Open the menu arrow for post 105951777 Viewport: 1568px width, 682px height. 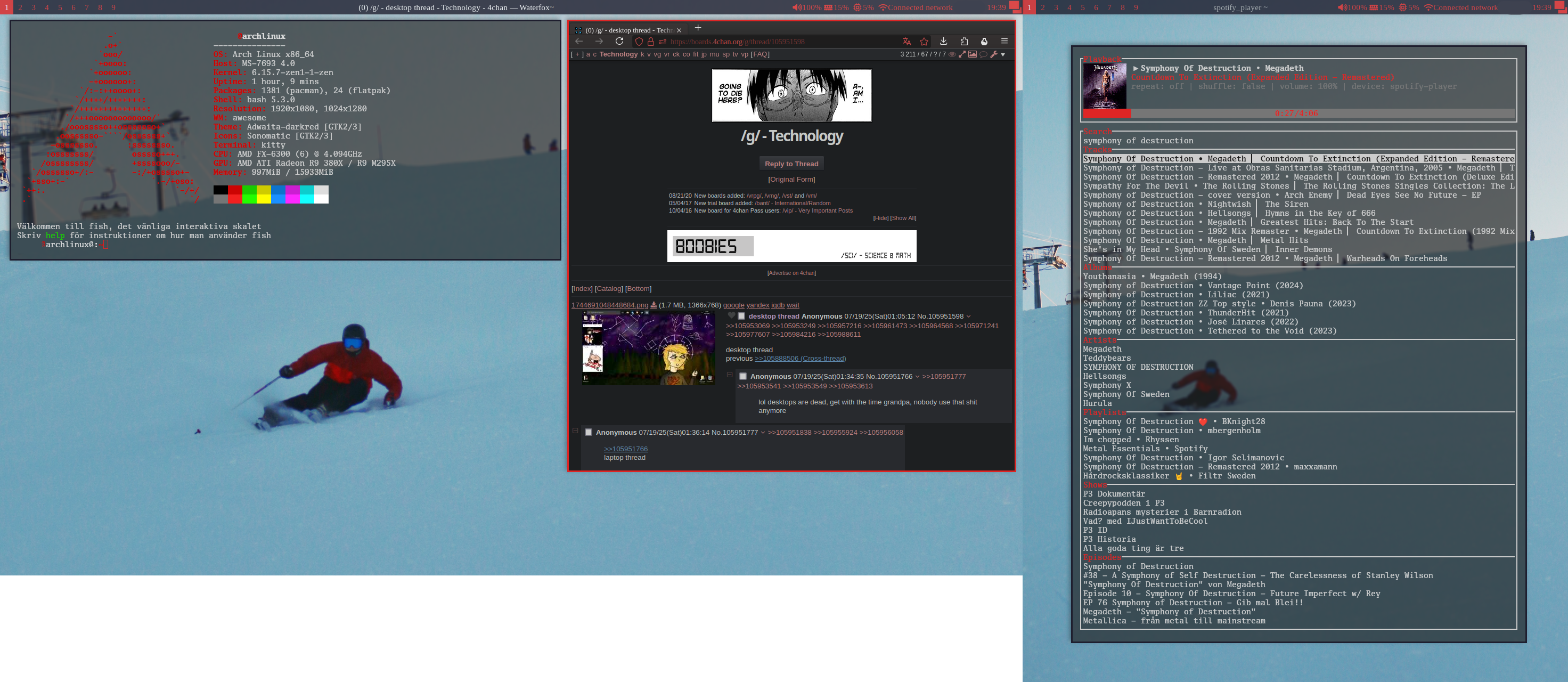[762, 433]
